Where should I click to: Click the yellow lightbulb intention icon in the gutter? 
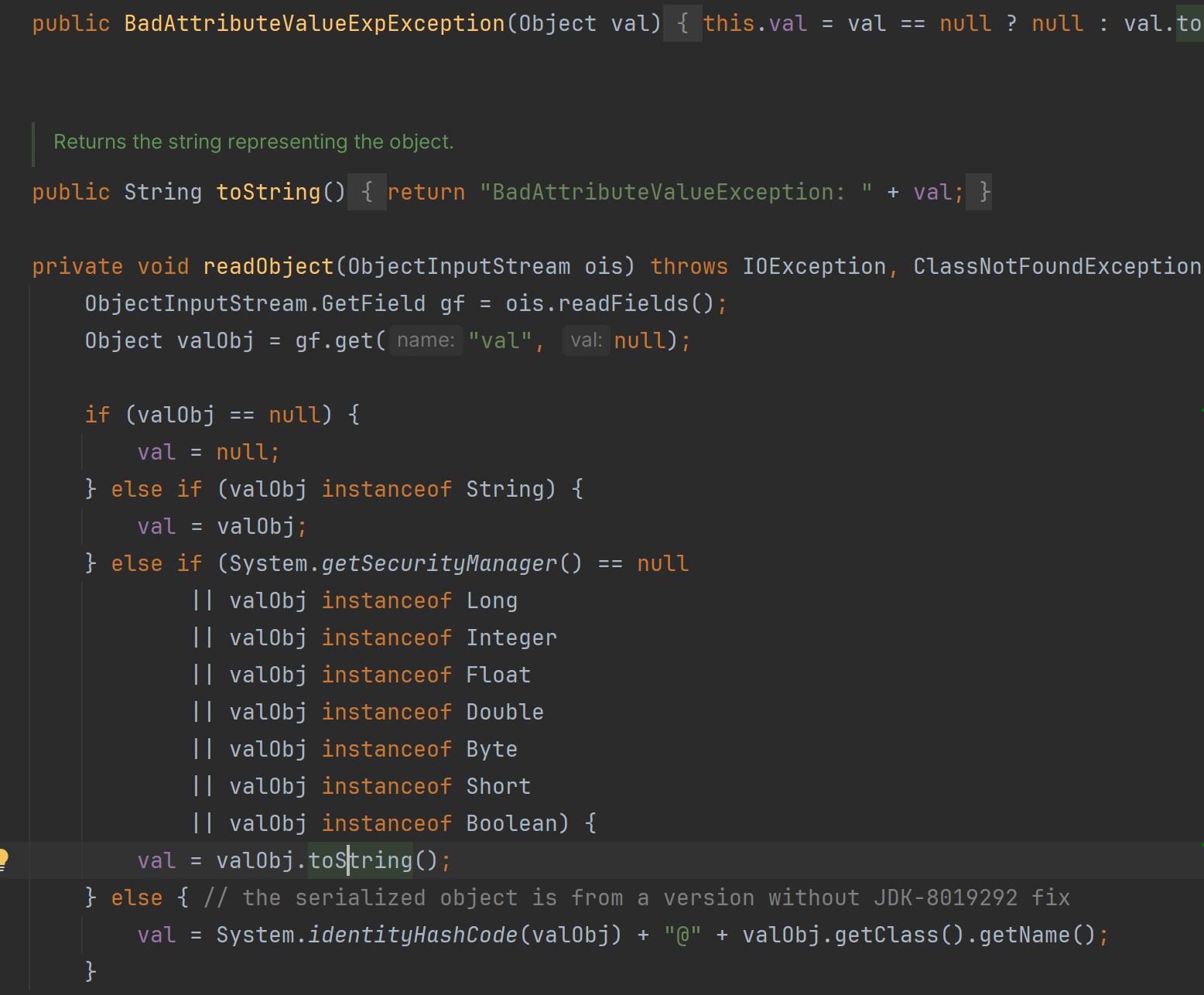(3, 860)
